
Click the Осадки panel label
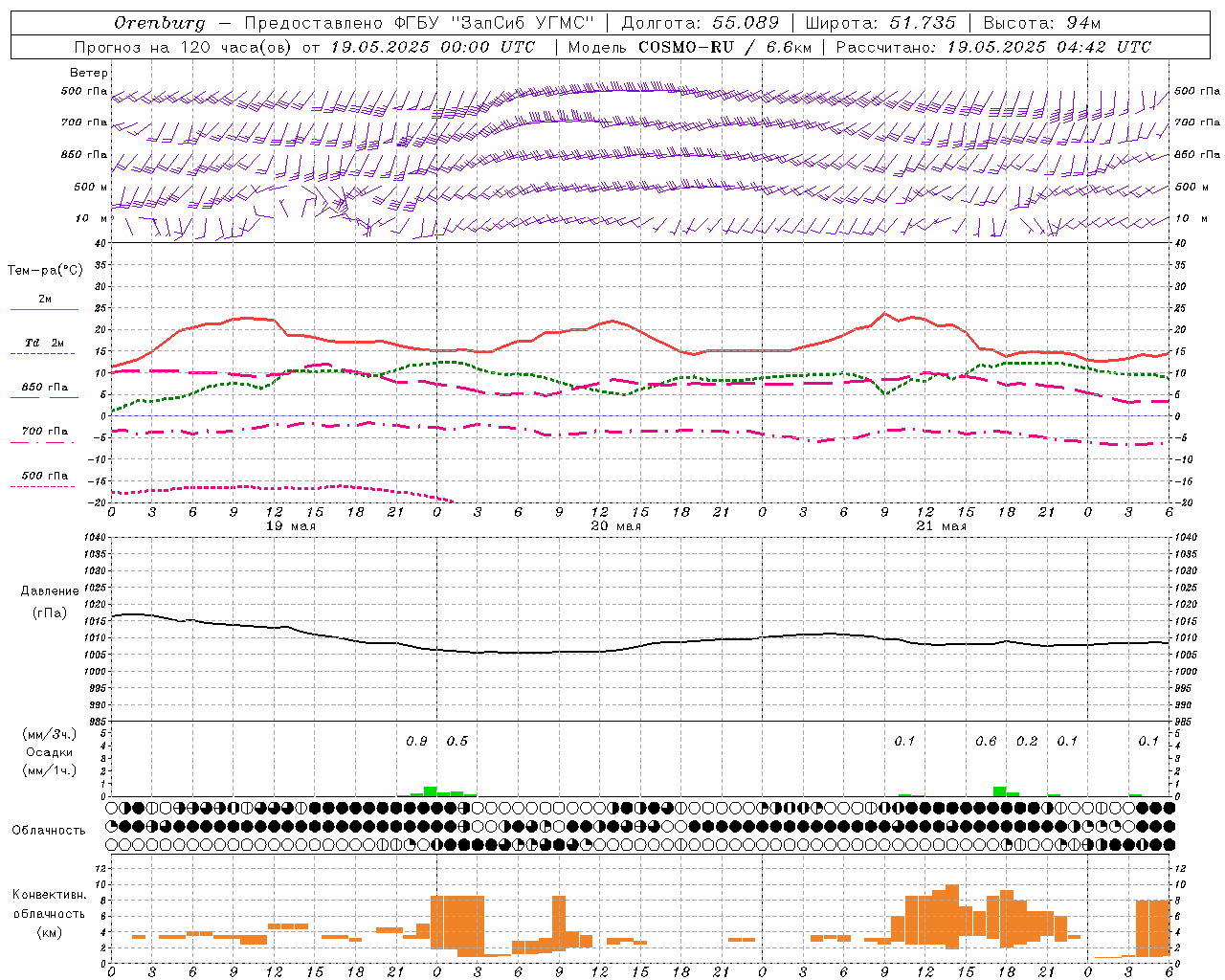pos(49,752)
